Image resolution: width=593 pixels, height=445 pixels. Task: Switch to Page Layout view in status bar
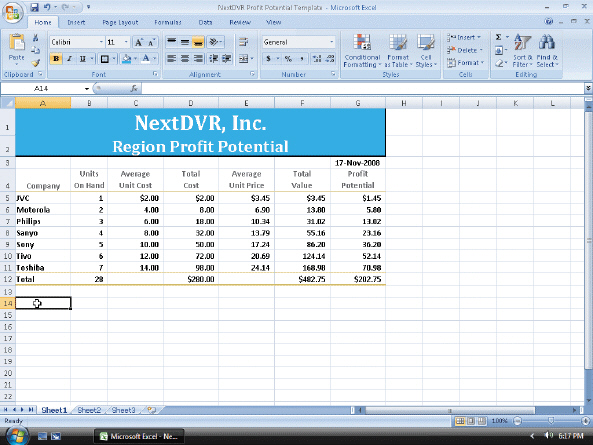point(470,421)
